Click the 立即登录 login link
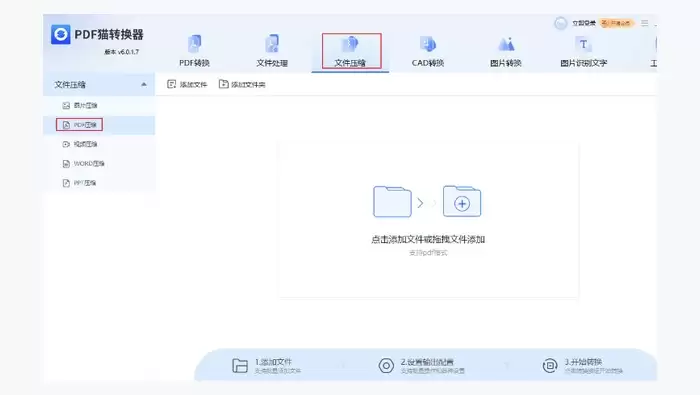Screen dimensions: 700x395 (x=584, y=23)
